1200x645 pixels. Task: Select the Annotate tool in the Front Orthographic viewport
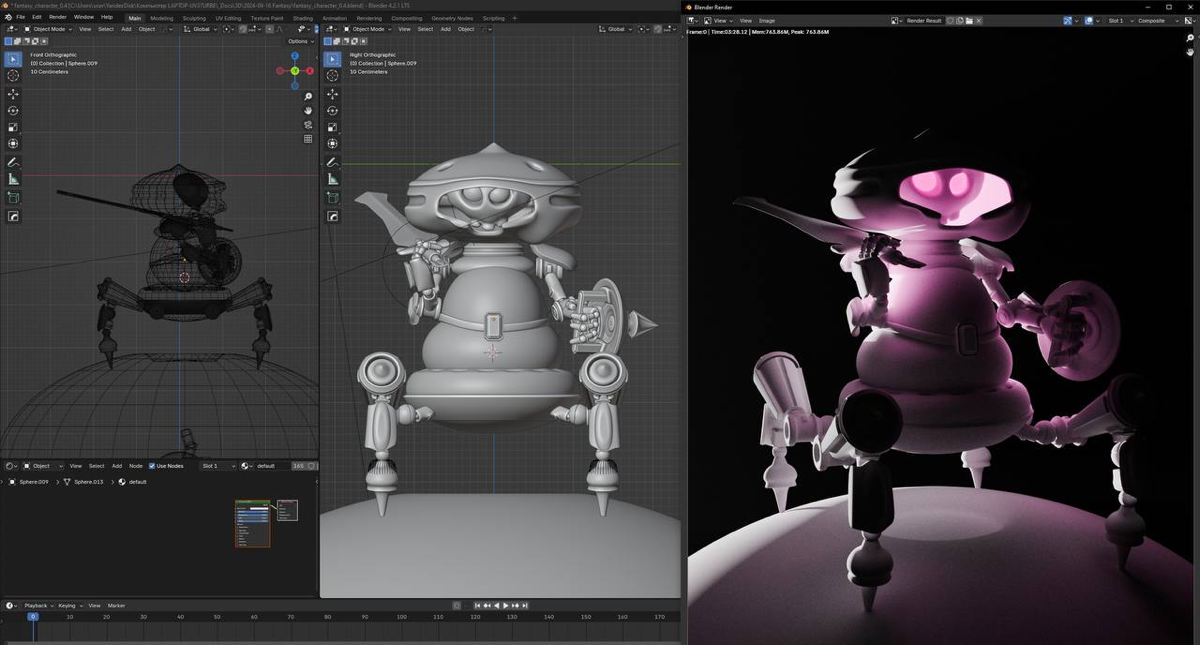13,162
